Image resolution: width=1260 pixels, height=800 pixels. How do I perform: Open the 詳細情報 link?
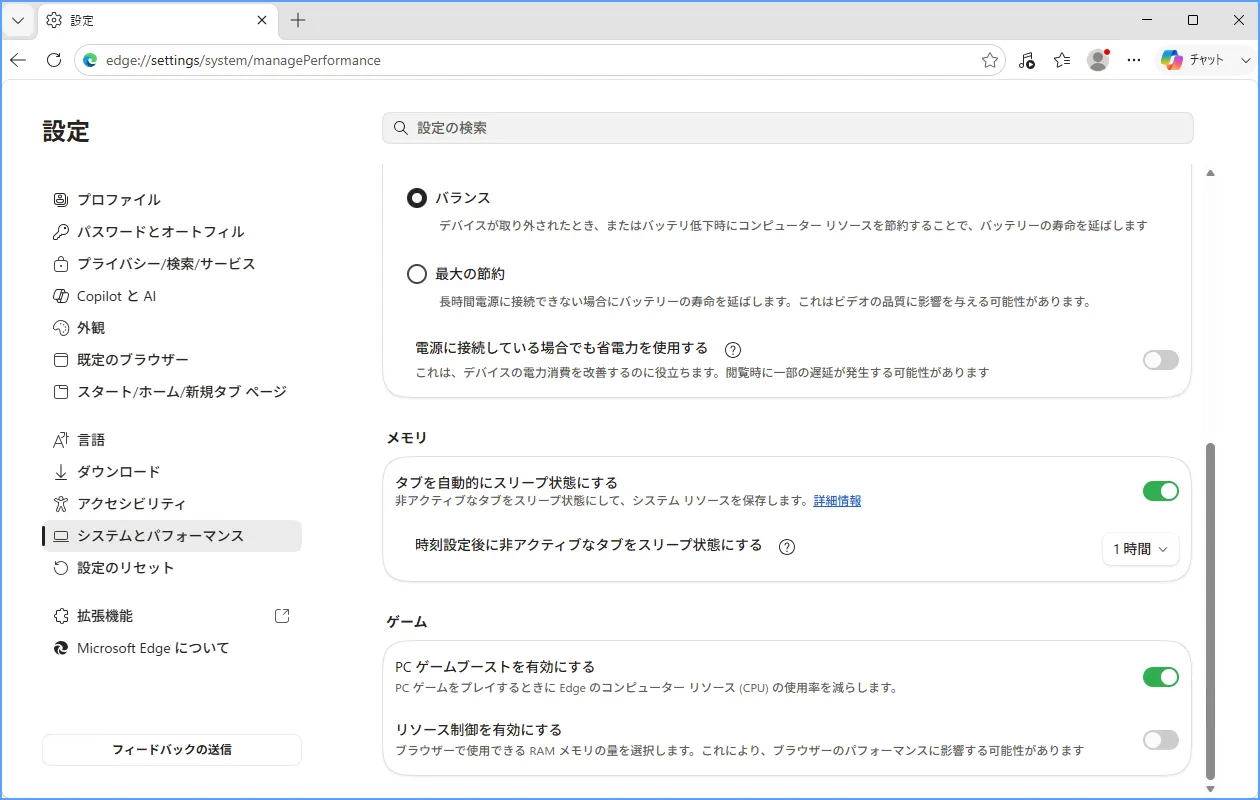(x=837, y=501)
